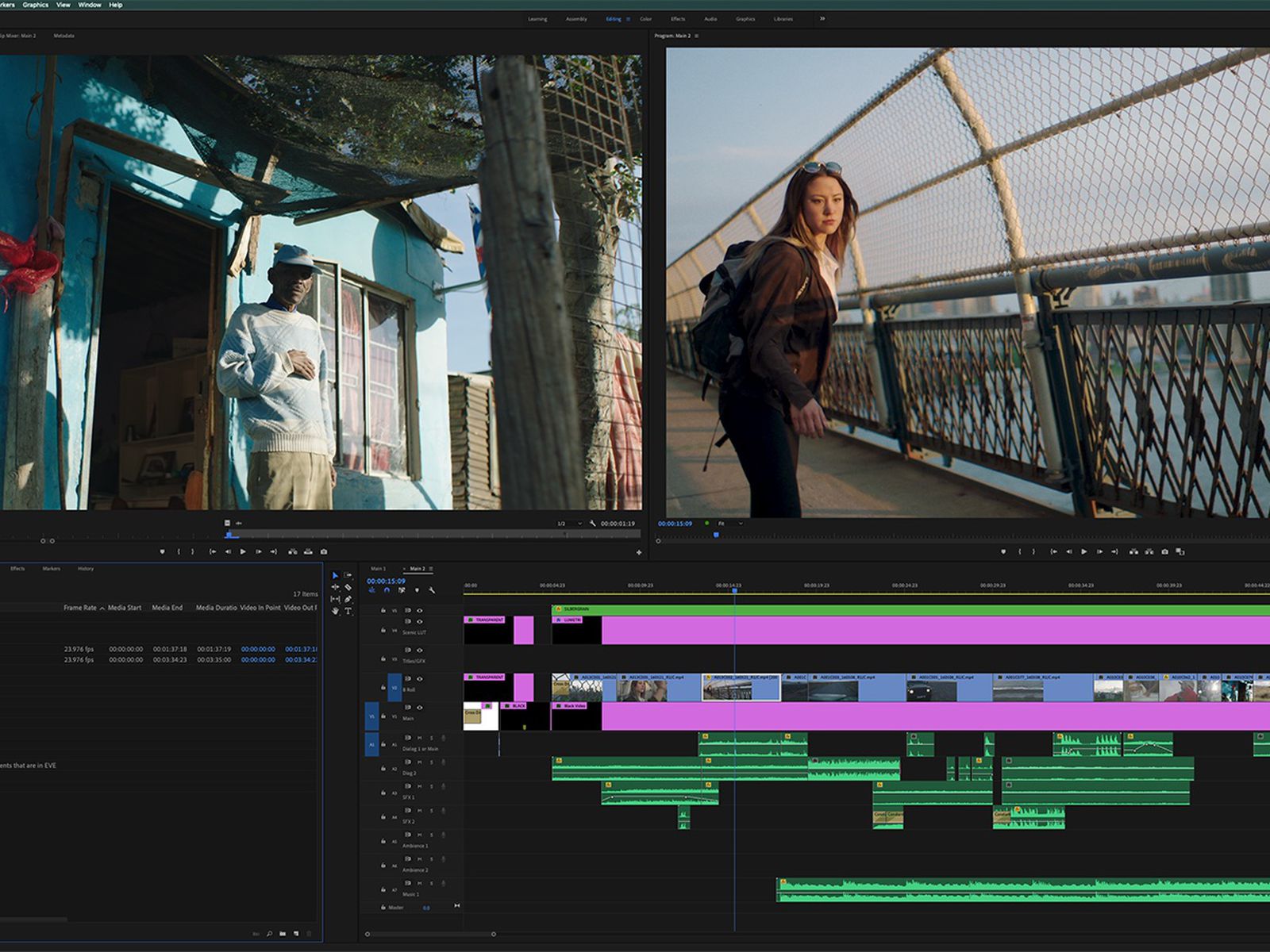This screenshot has height=952, width=1270.
Task: Select the Razor tool in tools panel
Action: [348, 587]
